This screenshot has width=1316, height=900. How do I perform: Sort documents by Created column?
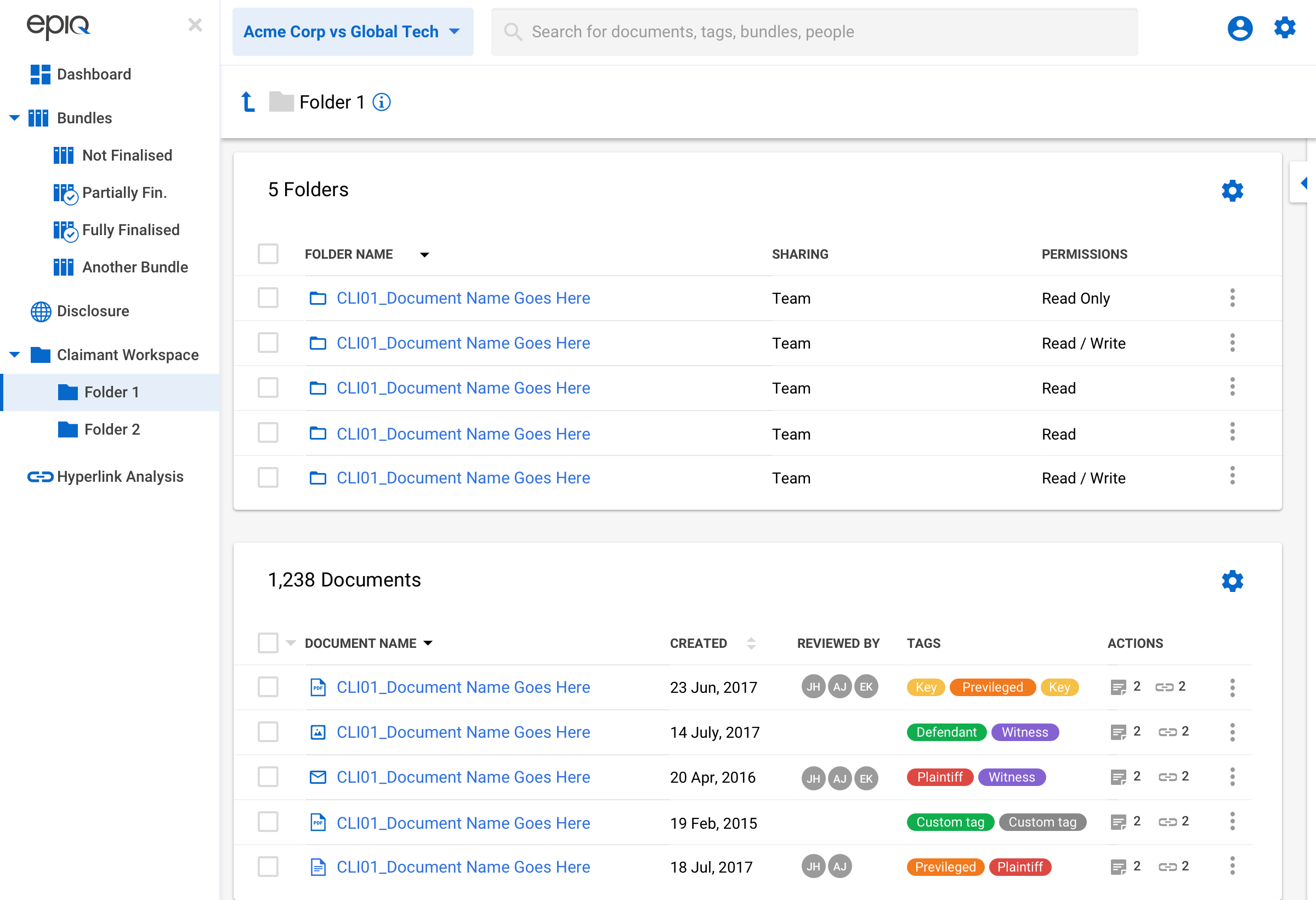coord(750,643)
